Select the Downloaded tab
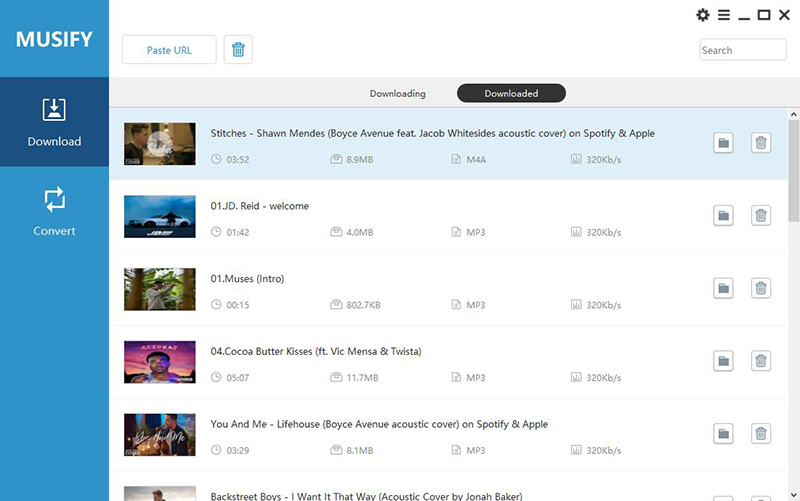Viewport: 800px width, 501px height. [x=511, y=93]
